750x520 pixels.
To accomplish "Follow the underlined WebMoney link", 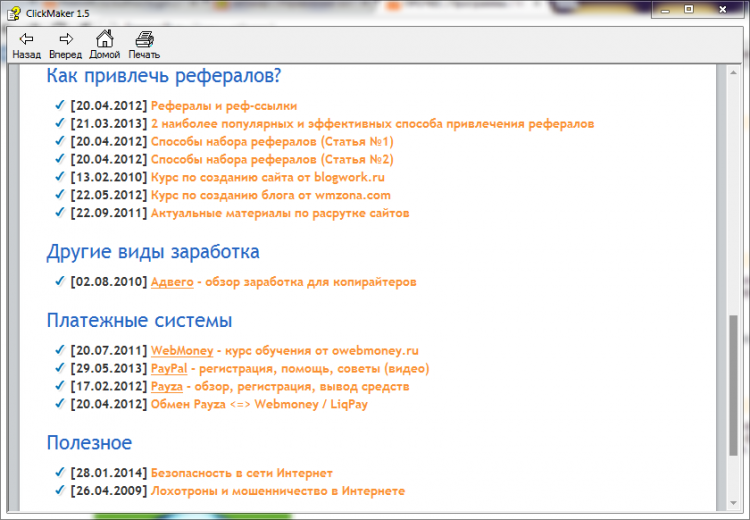I will [182, 351].
